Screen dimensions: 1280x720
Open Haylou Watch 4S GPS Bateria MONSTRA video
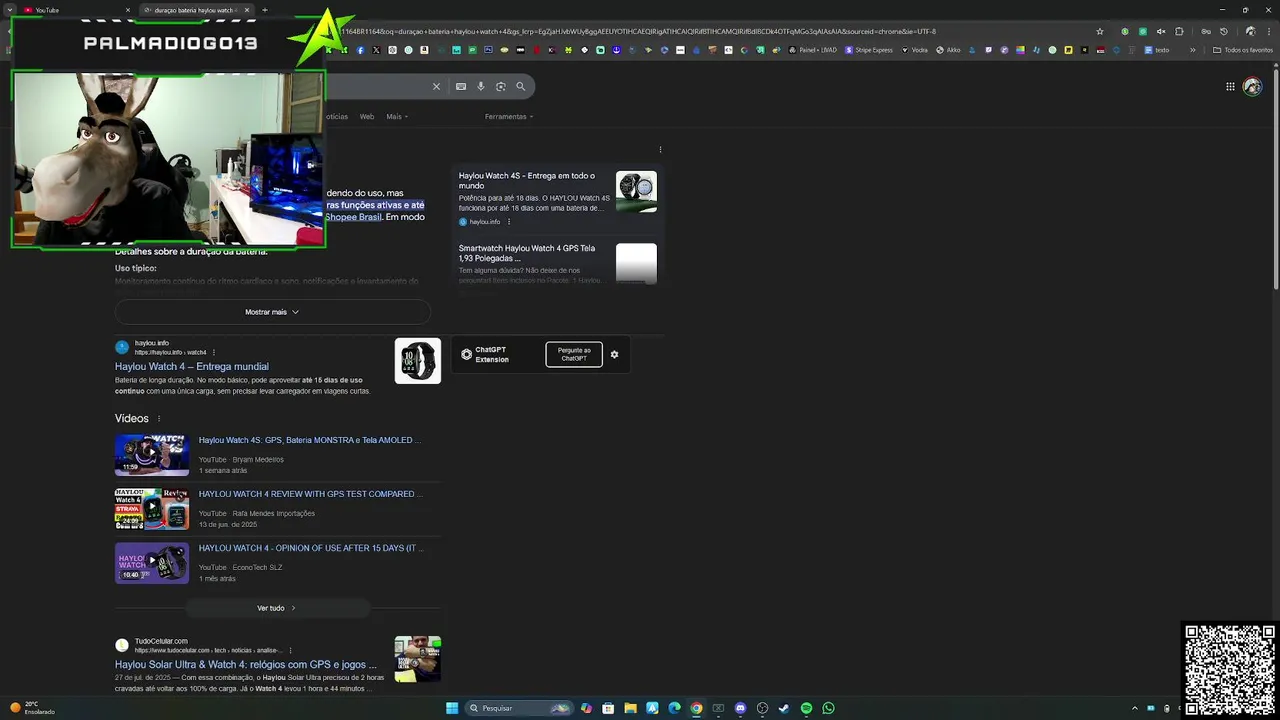tap(309, 440)
